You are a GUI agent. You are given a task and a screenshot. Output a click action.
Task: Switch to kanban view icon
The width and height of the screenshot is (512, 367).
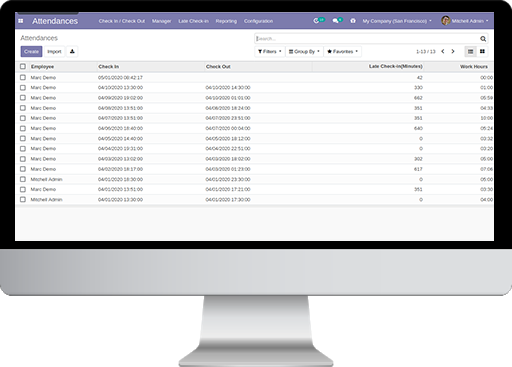[x=482, y=51]
